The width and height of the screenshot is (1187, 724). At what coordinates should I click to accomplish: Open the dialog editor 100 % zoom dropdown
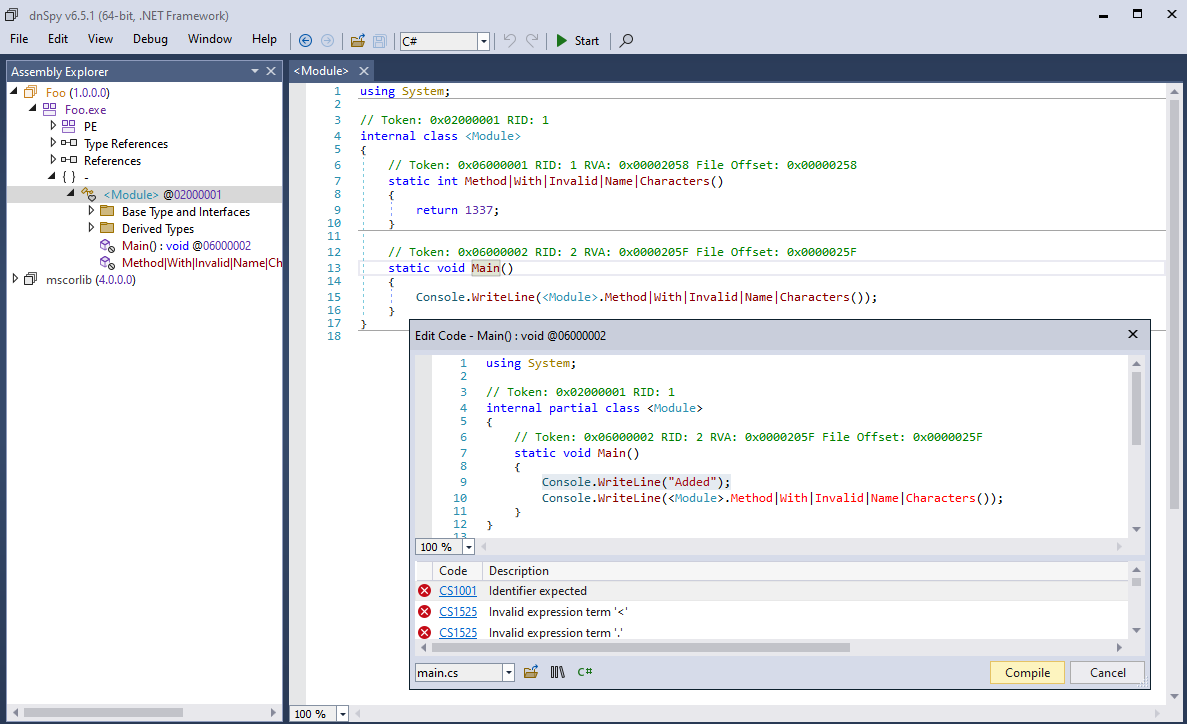(469, 547)
